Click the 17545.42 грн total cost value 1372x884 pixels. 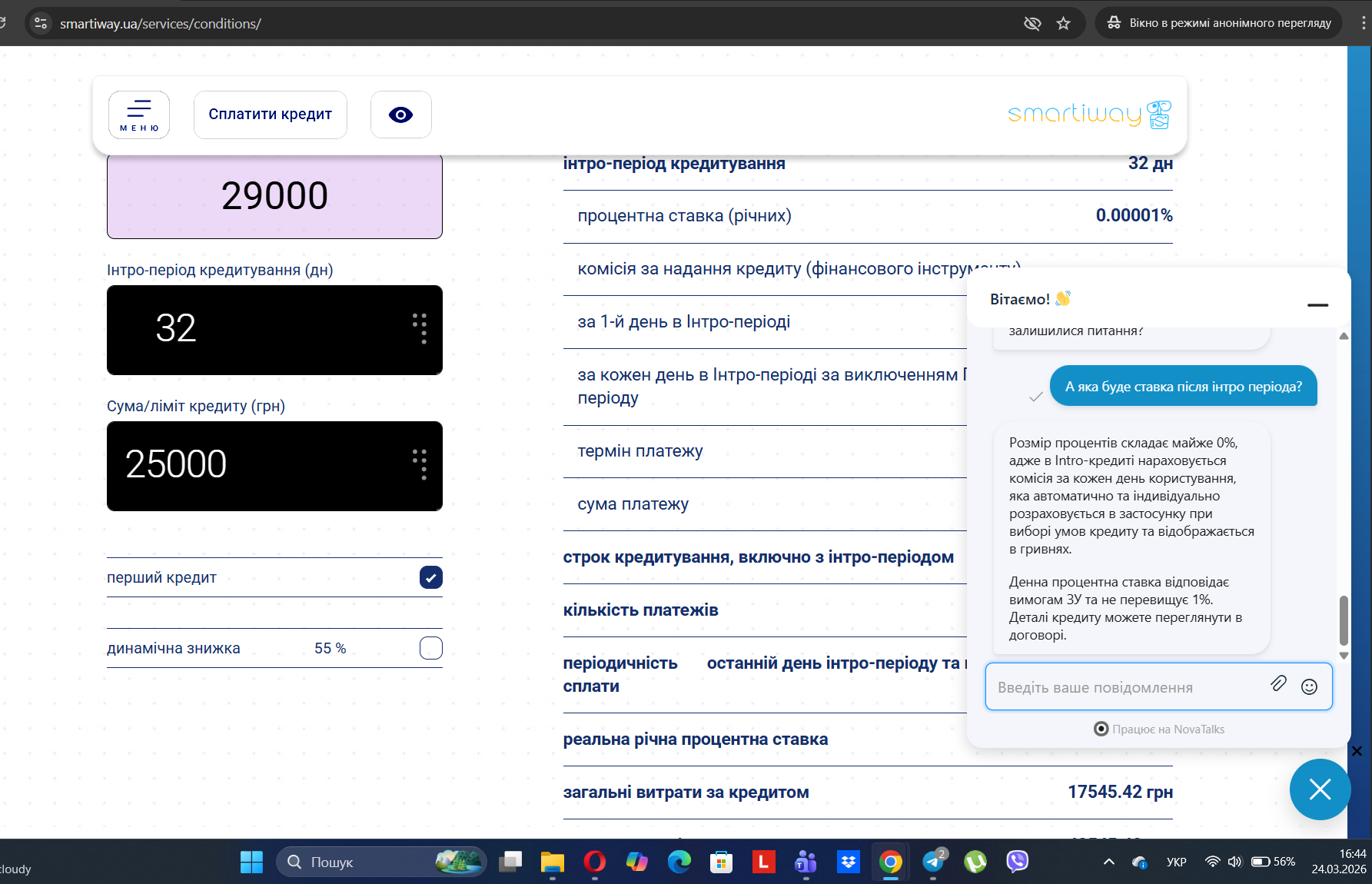coord(1121,792)
